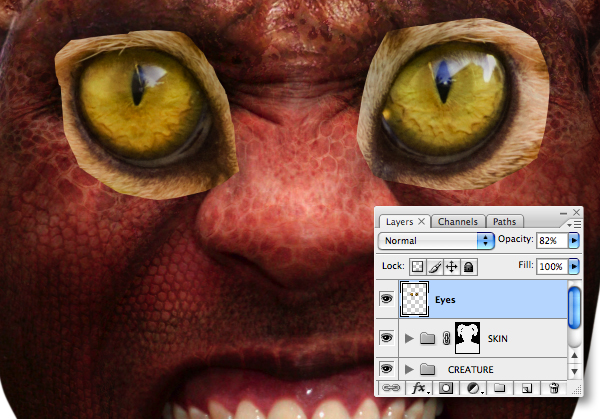Expand the SKIN group
Screen dimensions: 600x419
(409, 338)
